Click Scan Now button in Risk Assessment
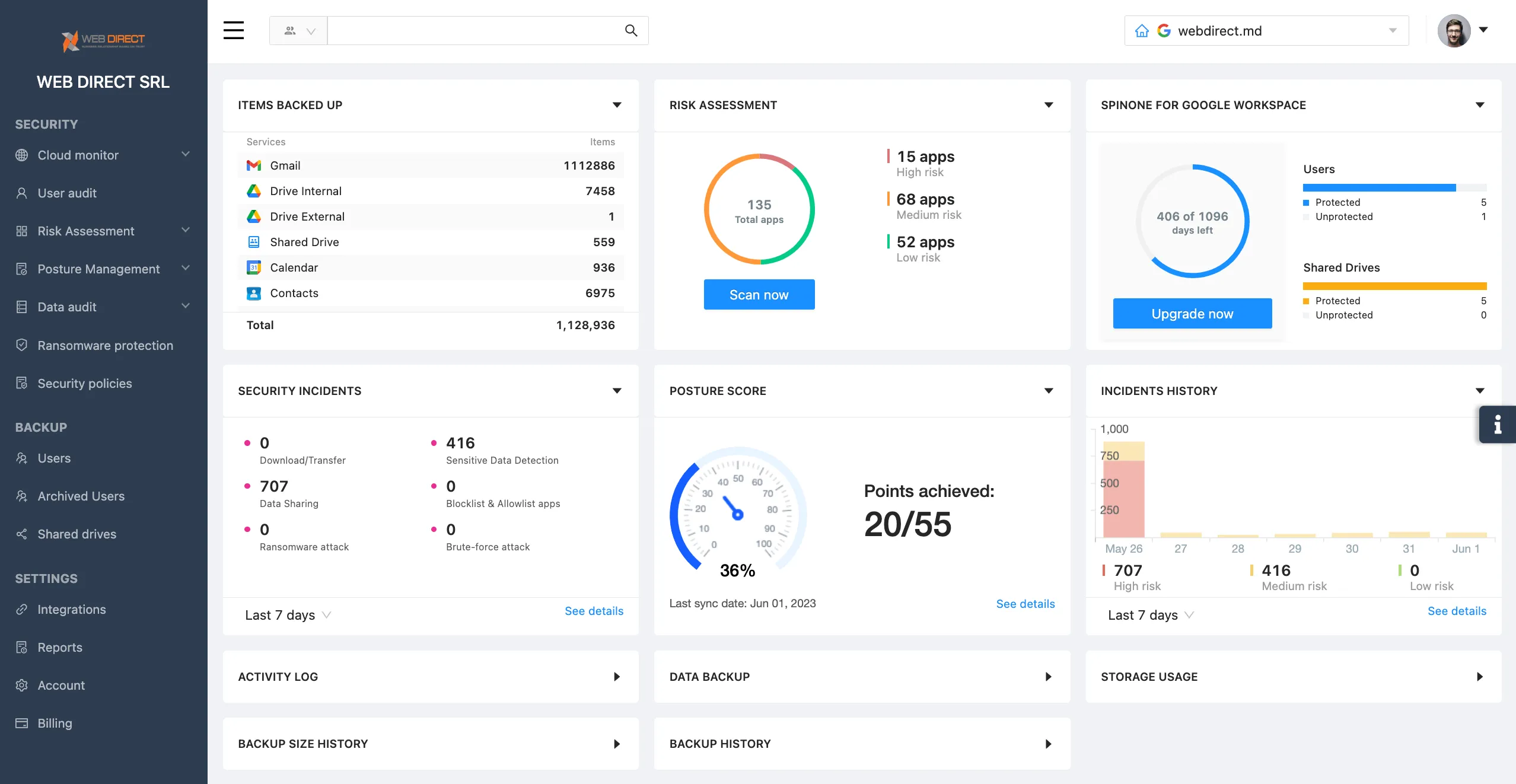 tap(759, 294)
